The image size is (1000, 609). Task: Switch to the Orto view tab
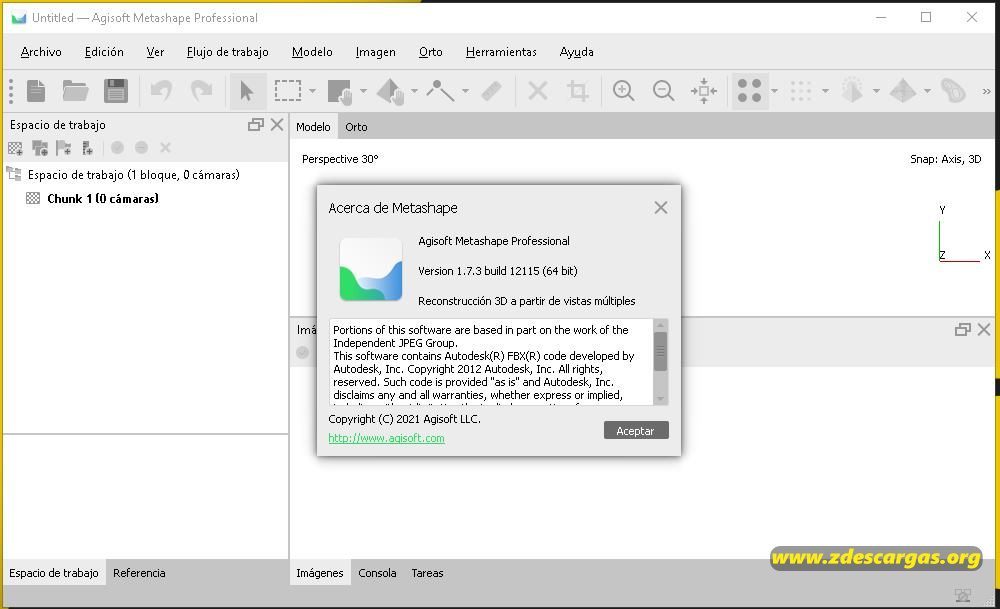pyautogui.click(x=356, y=127)
